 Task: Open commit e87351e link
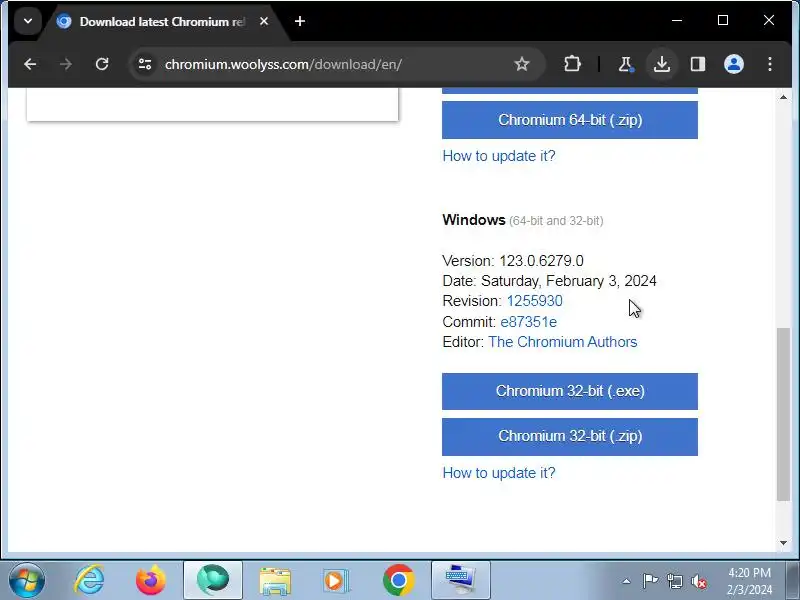click(x=528, y=322)
